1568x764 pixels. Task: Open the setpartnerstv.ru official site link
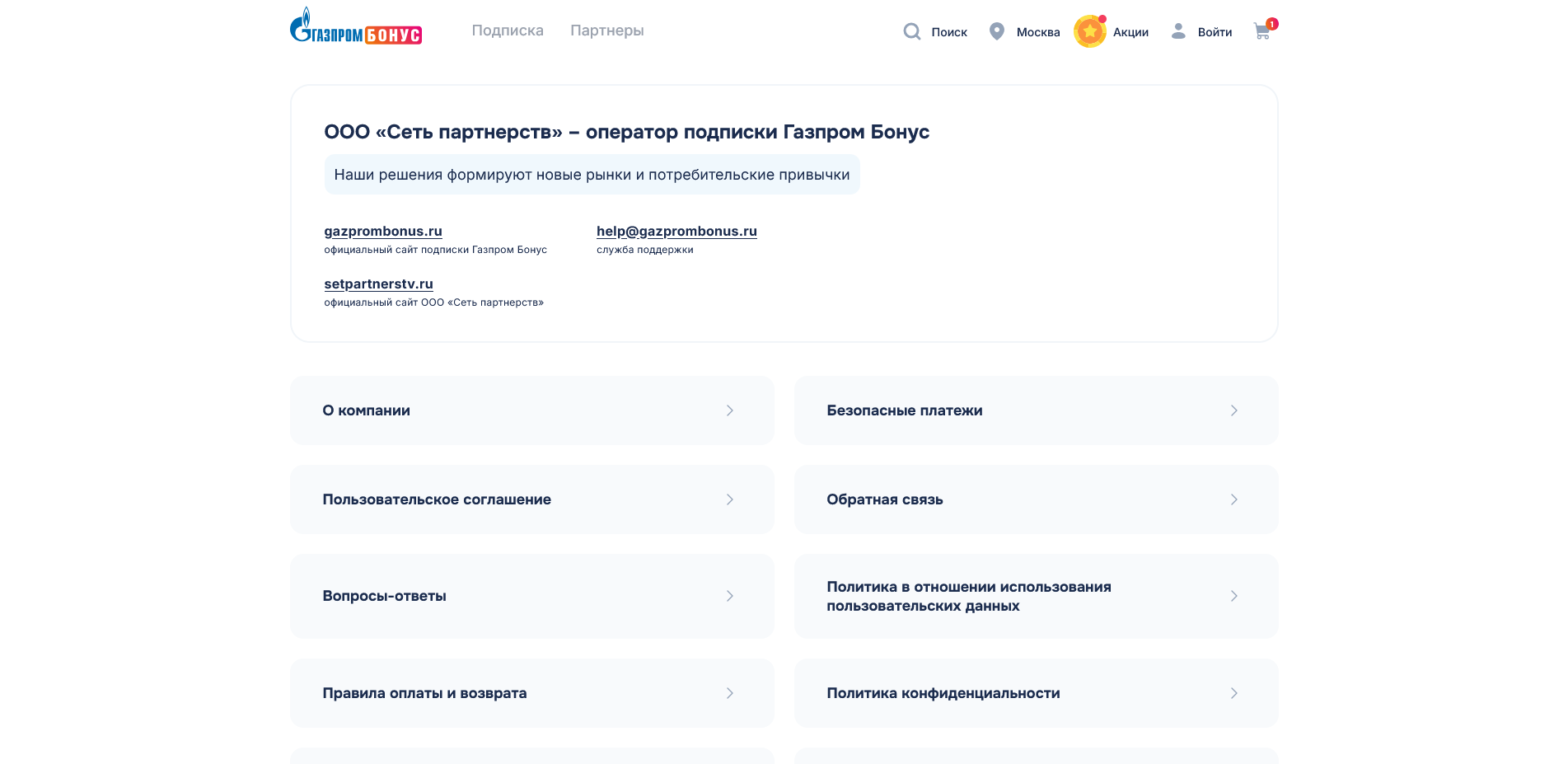pos(378,284)
